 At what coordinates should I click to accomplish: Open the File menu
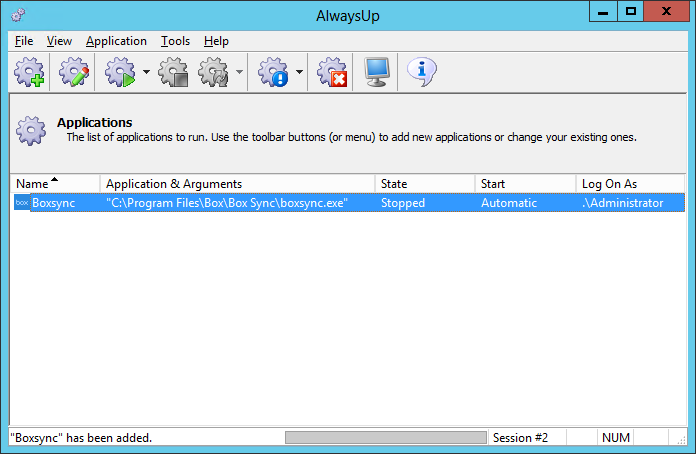[24, 41]
